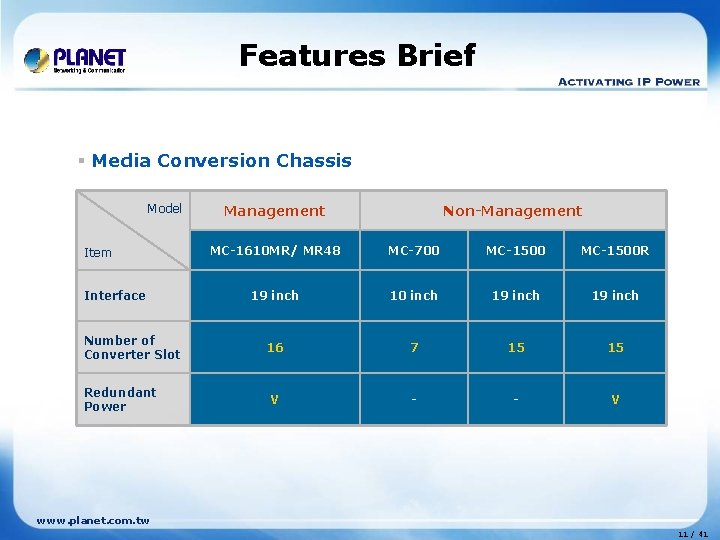Click slot count "15" in MC-1500R column
Screen dimensions: 720x540
pos(615,347)
